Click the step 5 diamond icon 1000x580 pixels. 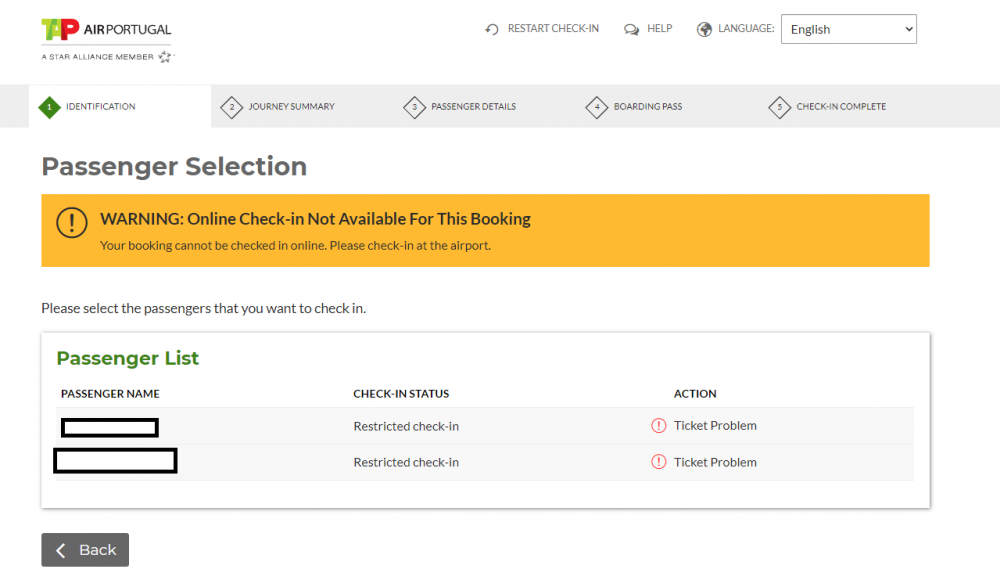click(x=779, y=107)
